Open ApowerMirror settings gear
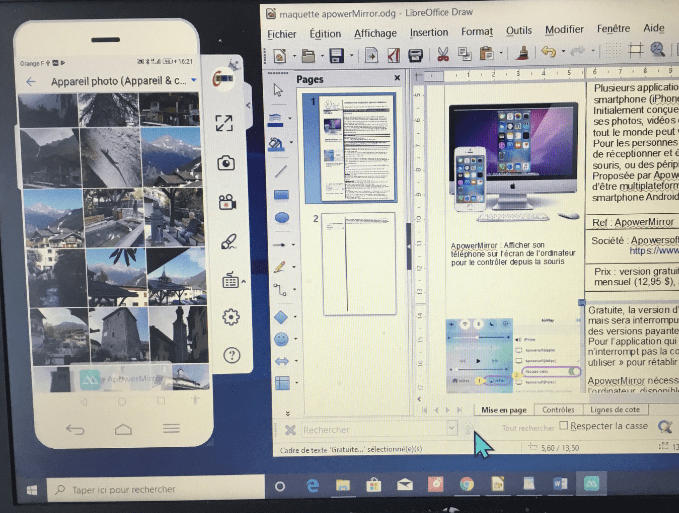 230,317
